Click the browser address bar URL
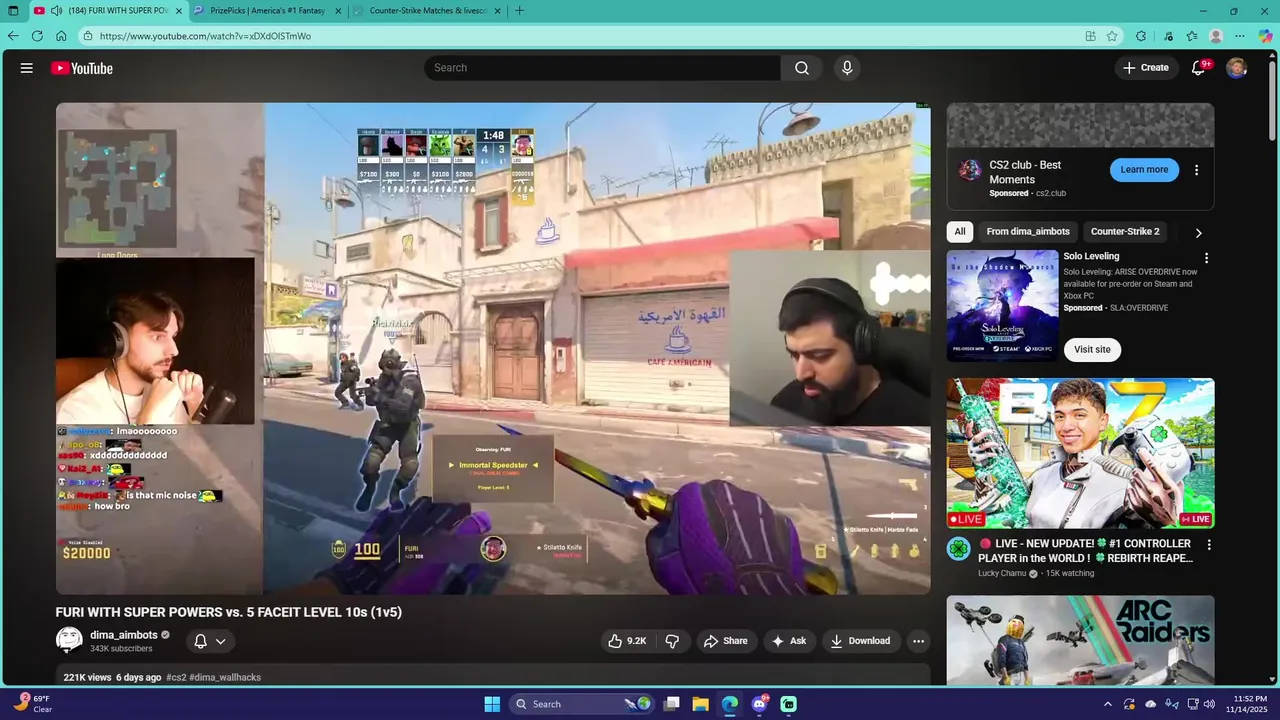 pyautogui.click(x=205, y=36)
